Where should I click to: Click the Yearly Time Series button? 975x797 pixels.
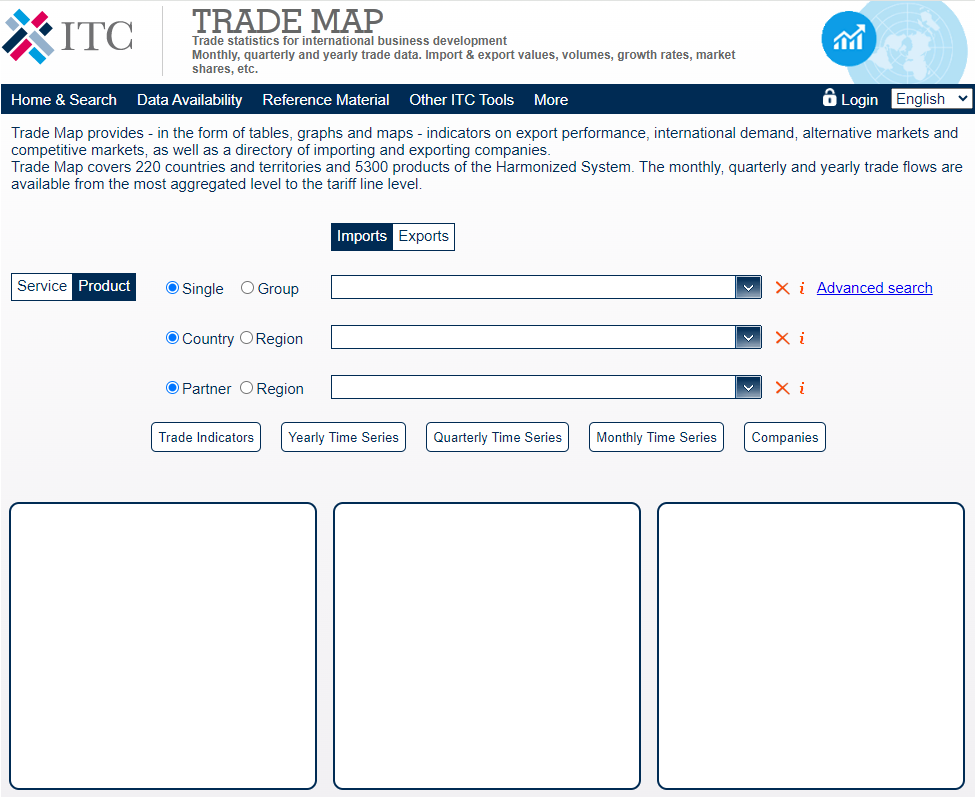343,437
